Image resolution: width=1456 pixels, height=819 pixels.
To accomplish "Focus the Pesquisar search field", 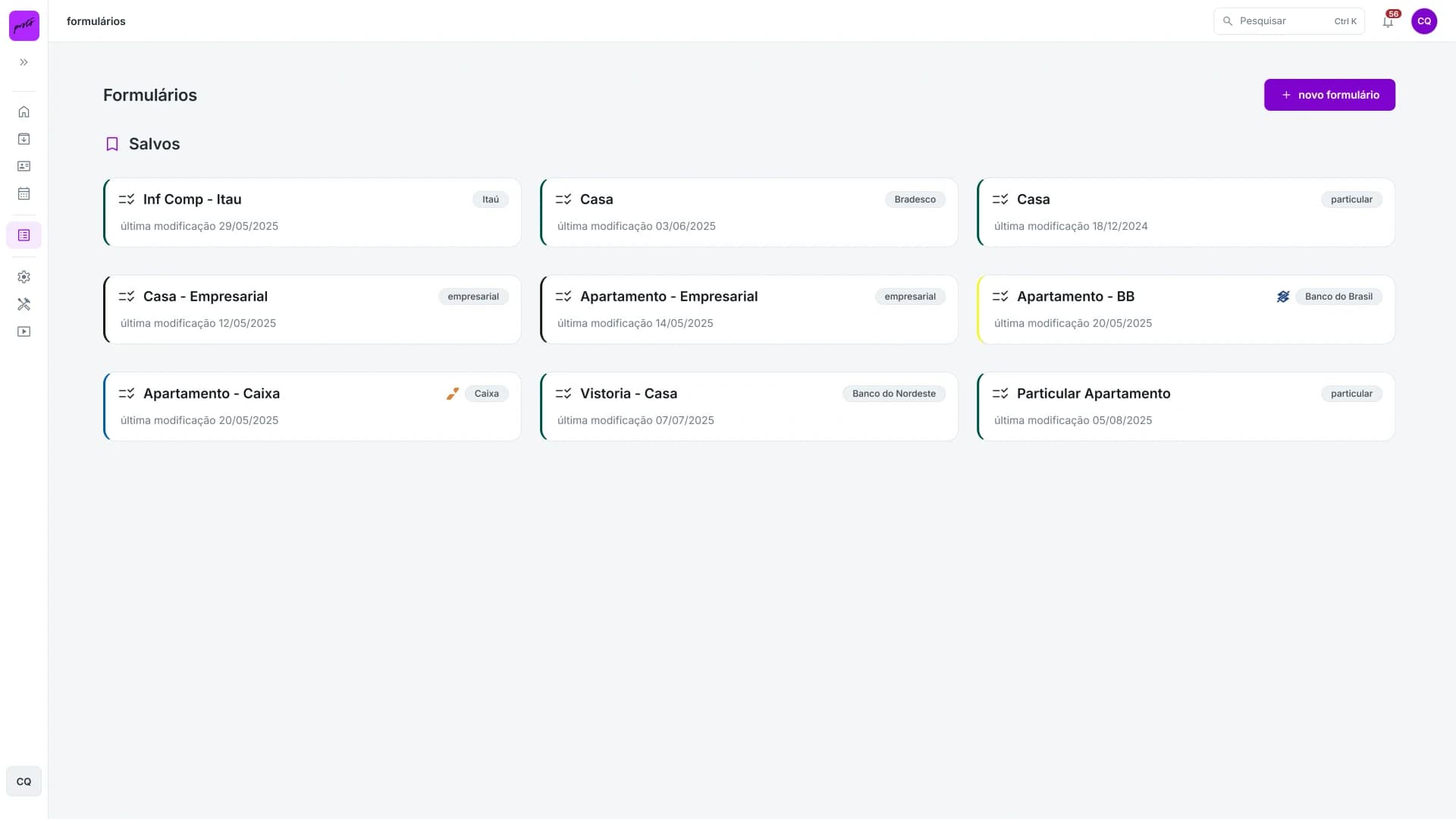I will click(x=1289, y=21).
